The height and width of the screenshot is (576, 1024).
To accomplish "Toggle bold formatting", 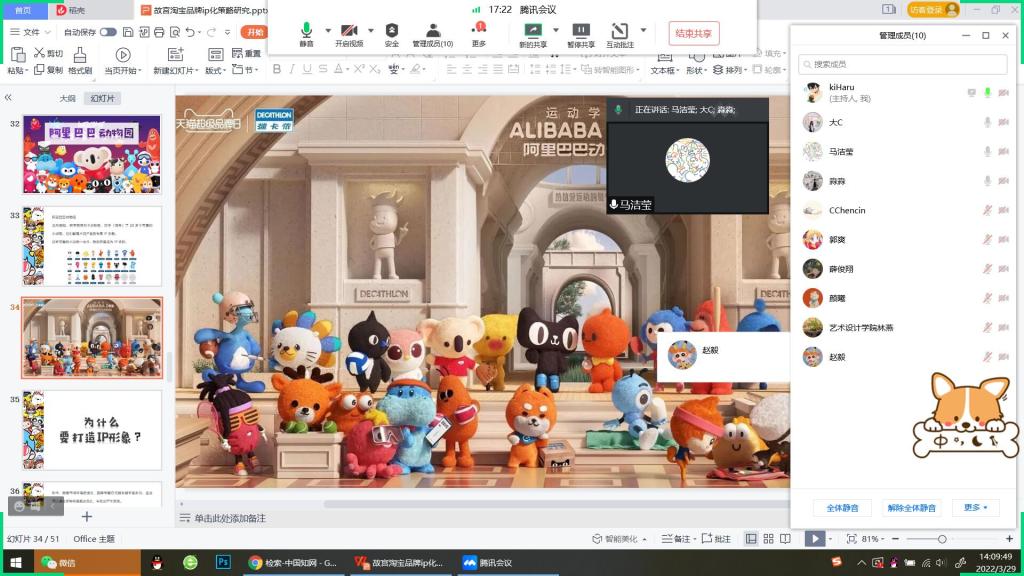I will click(x=277, y=69).
